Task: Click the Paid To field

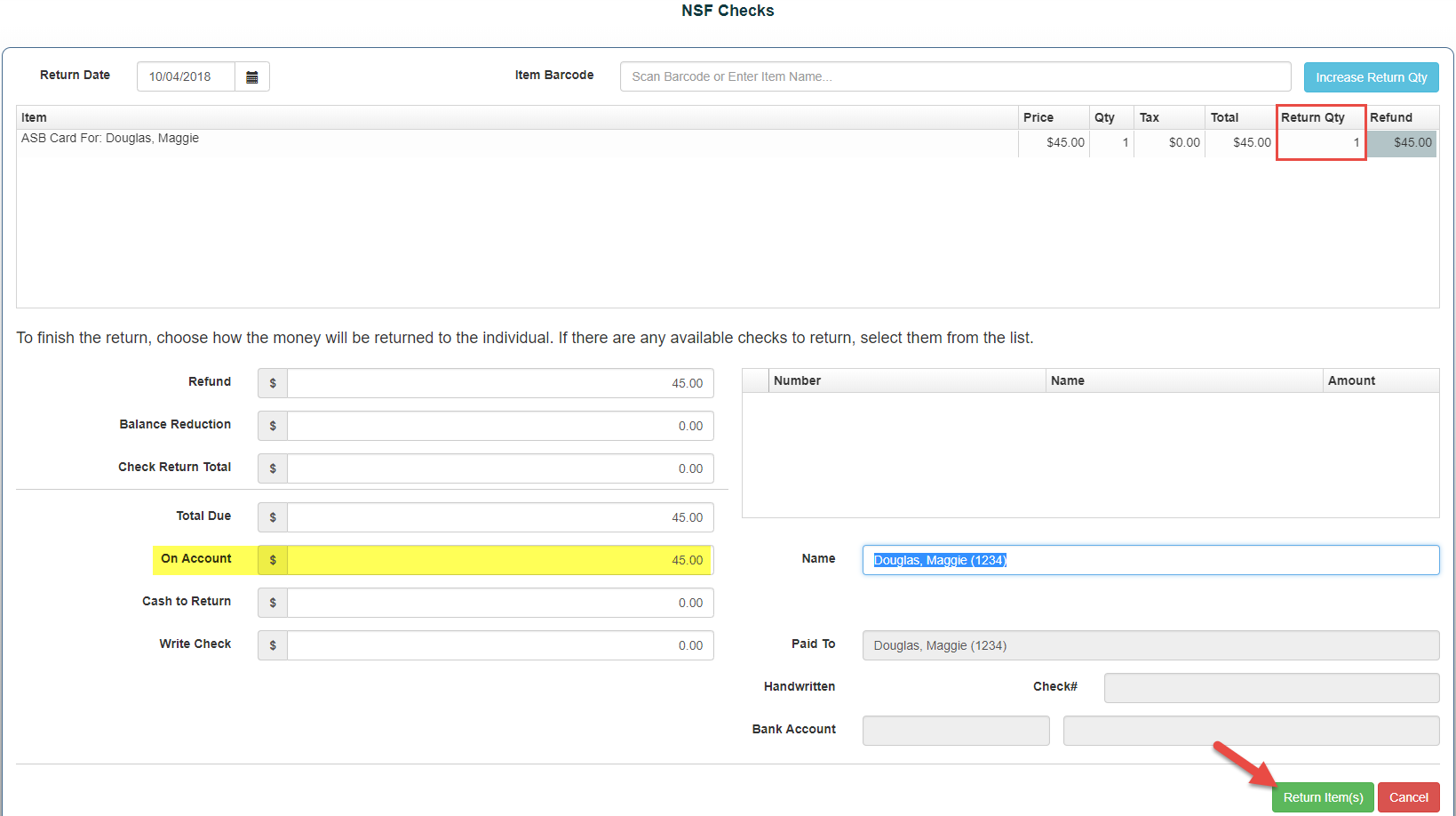Action: 1150,645
